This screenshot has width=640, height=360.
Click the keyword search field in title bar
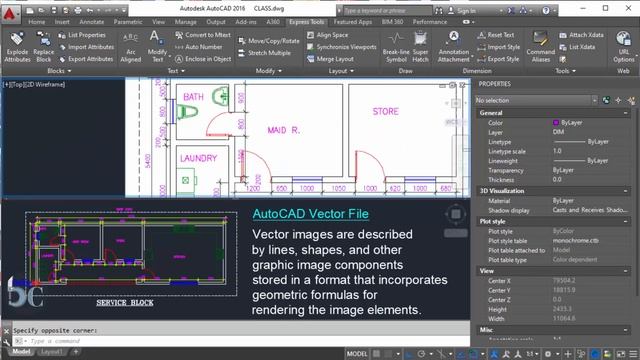[387, 11]
